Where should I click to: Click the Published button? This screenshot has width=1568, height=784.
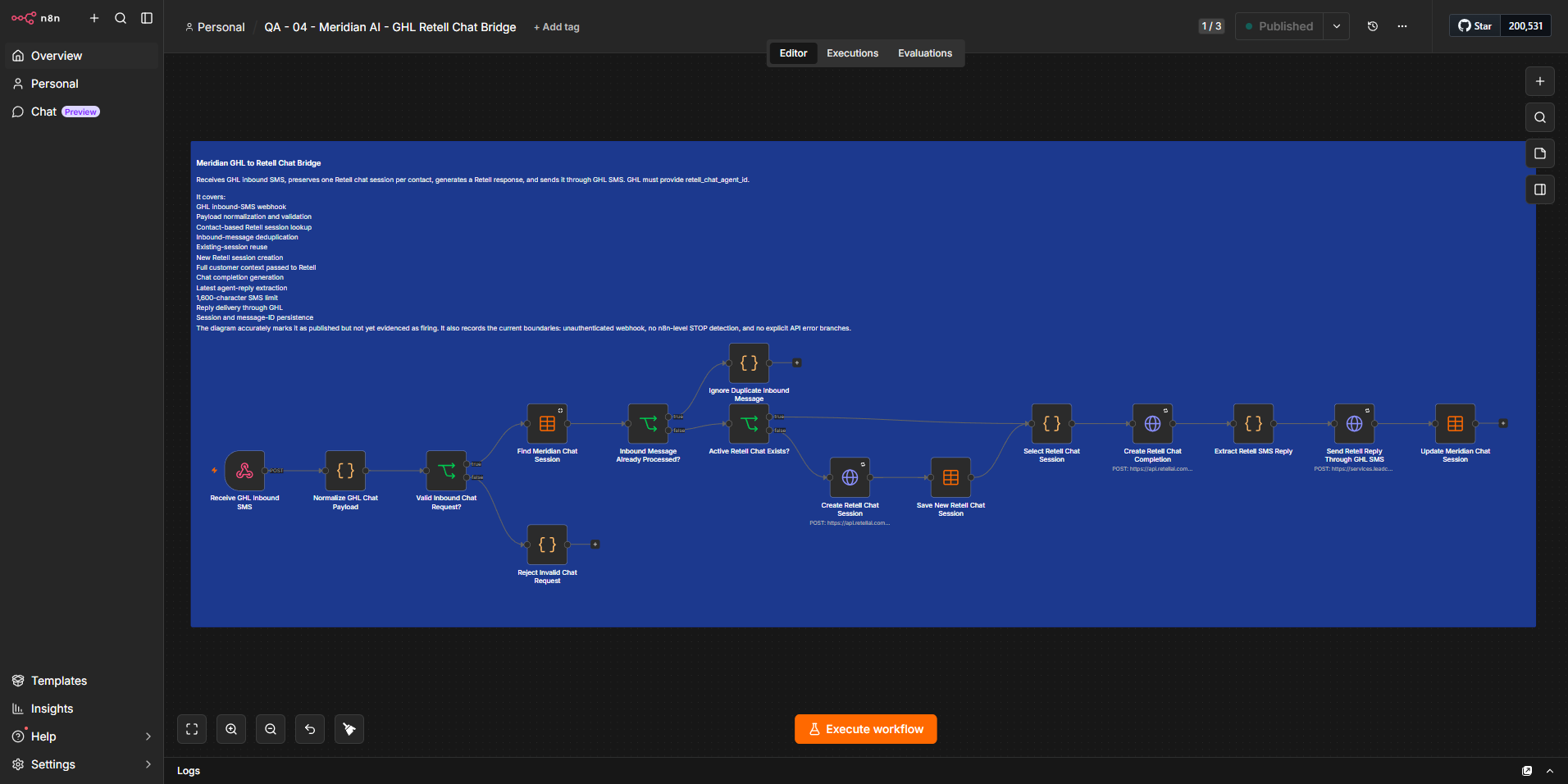(1279, 26)
